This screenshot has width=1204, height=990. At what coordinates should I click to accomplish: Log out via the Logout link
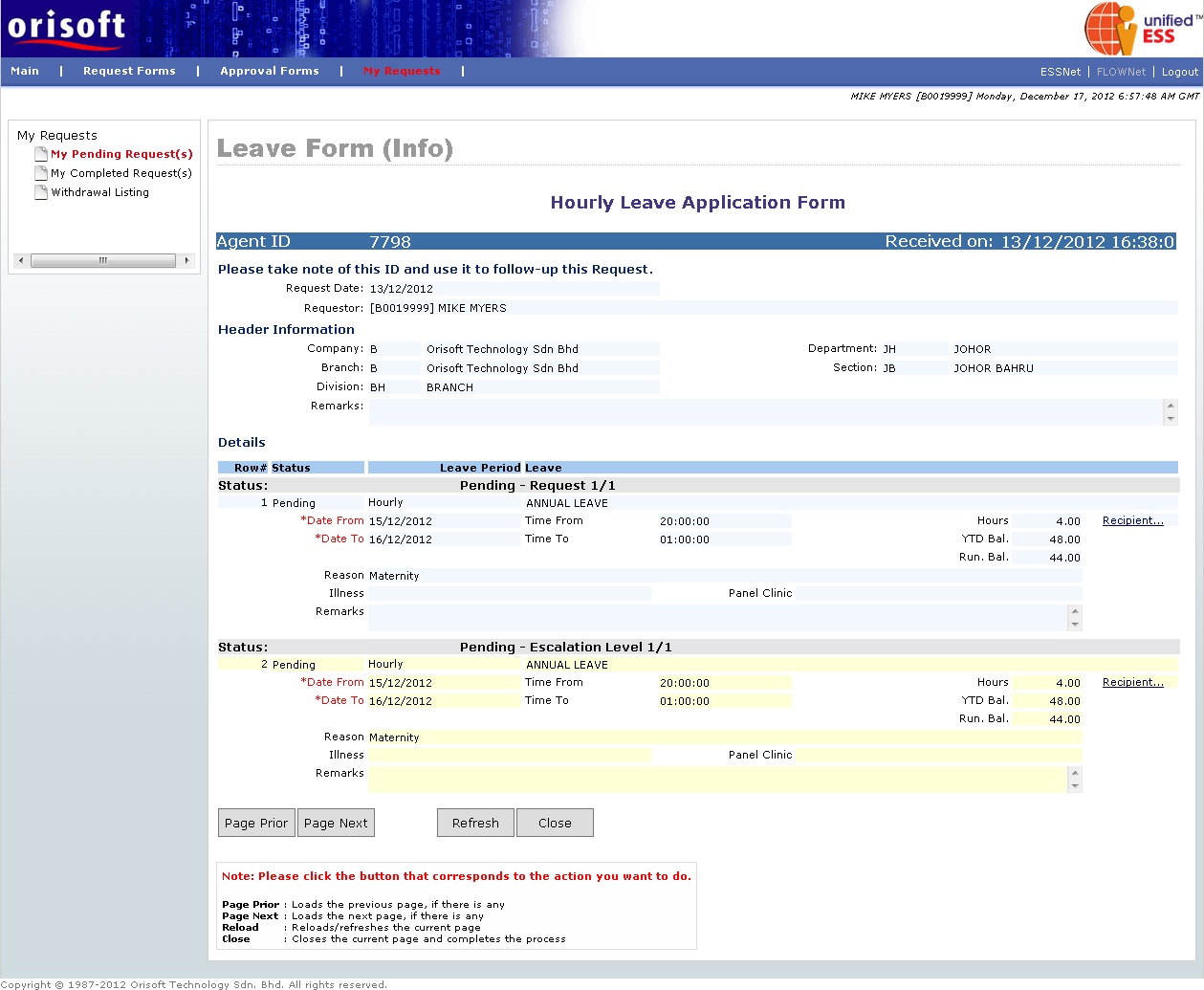[x=1179, y=72]
